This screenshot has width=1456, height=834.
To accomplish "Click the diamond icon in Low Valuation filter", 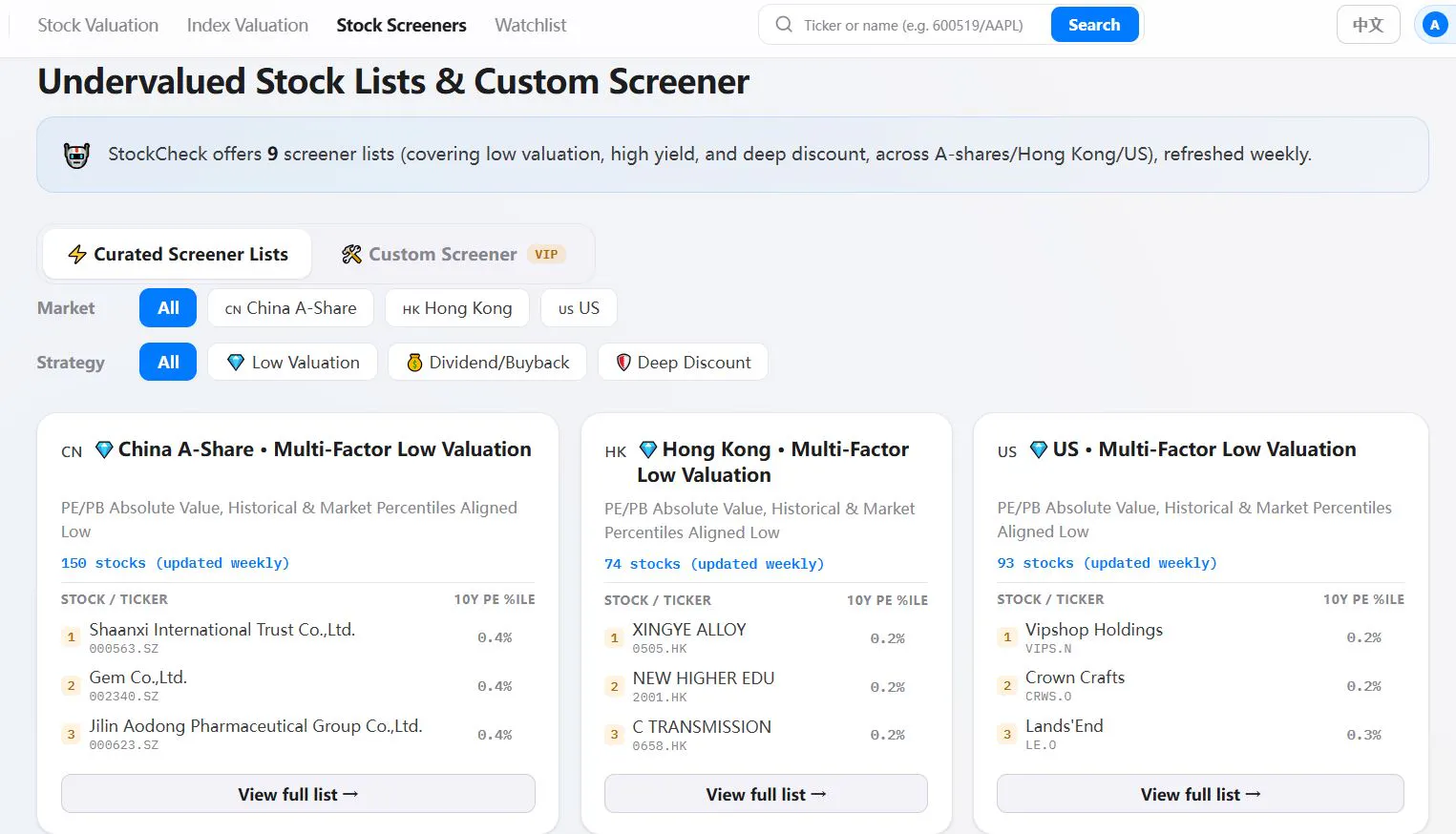I will [236, 363].
